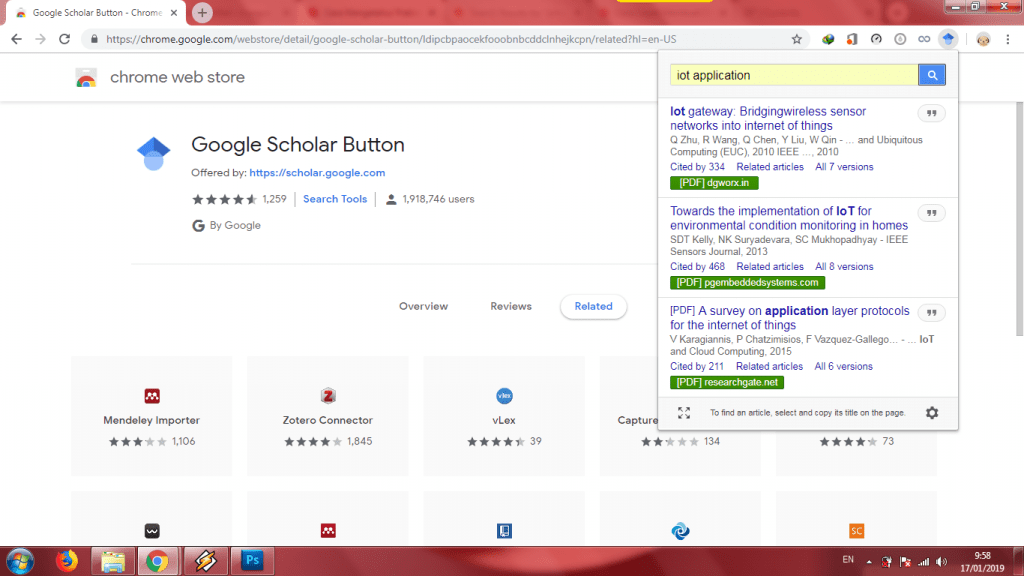Screen dimensions: 1024x576
Task: Open the [PDF] dgworx.in link
Action: coord(715,183)
